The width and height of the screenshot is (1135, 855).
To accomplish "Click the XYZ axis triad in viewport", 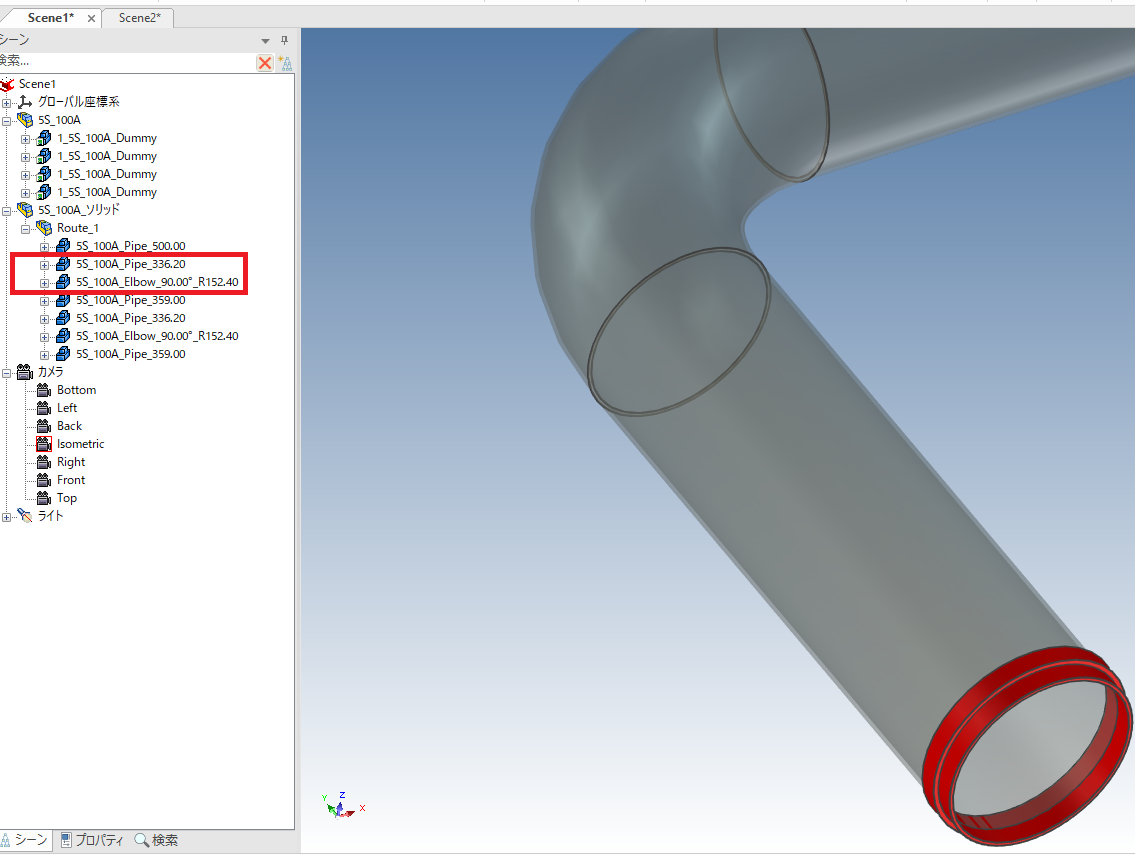I will coord(340,804).
